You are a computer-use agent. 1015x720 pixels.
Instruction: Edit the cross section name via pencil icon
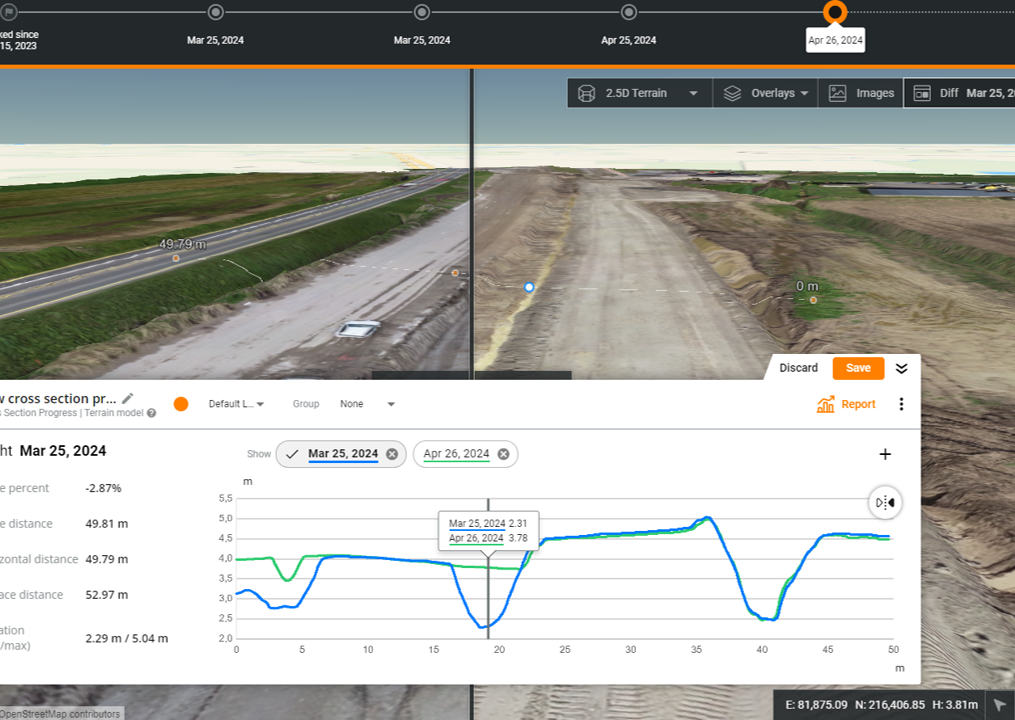click(x=127, y=398)
